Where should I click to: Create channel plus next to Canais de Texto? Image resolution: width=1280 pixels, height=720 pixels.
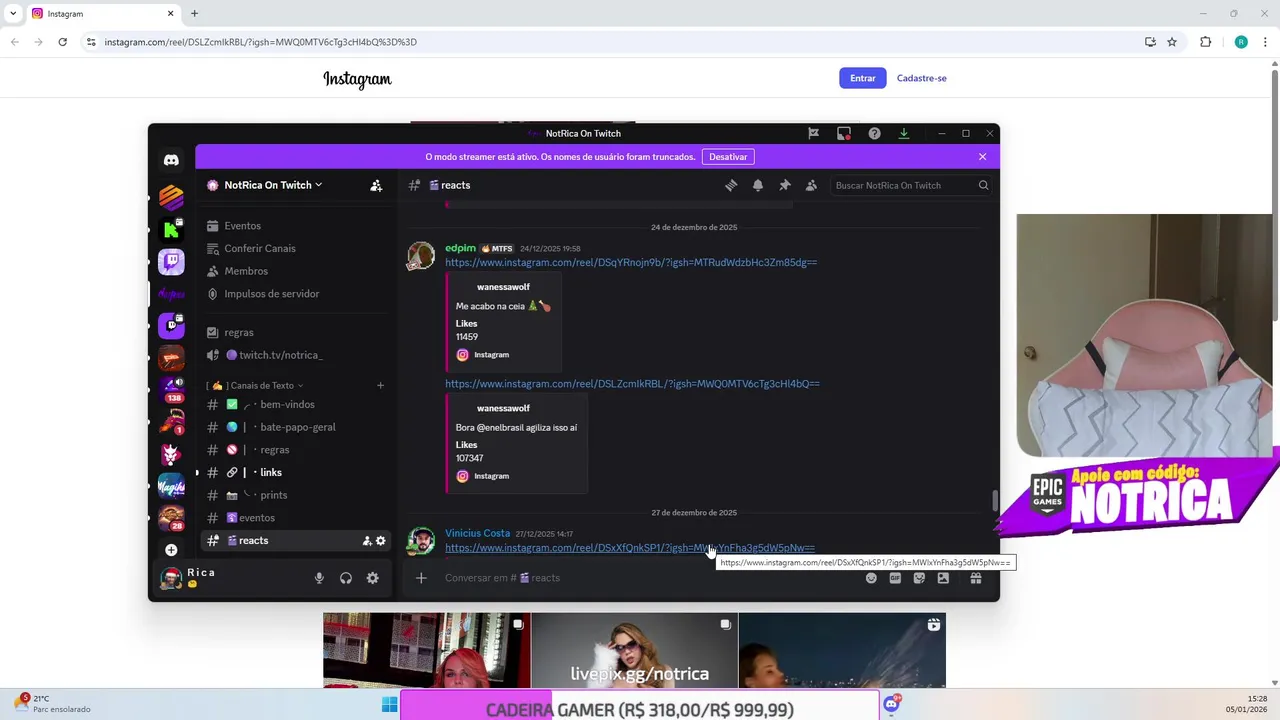380,385
